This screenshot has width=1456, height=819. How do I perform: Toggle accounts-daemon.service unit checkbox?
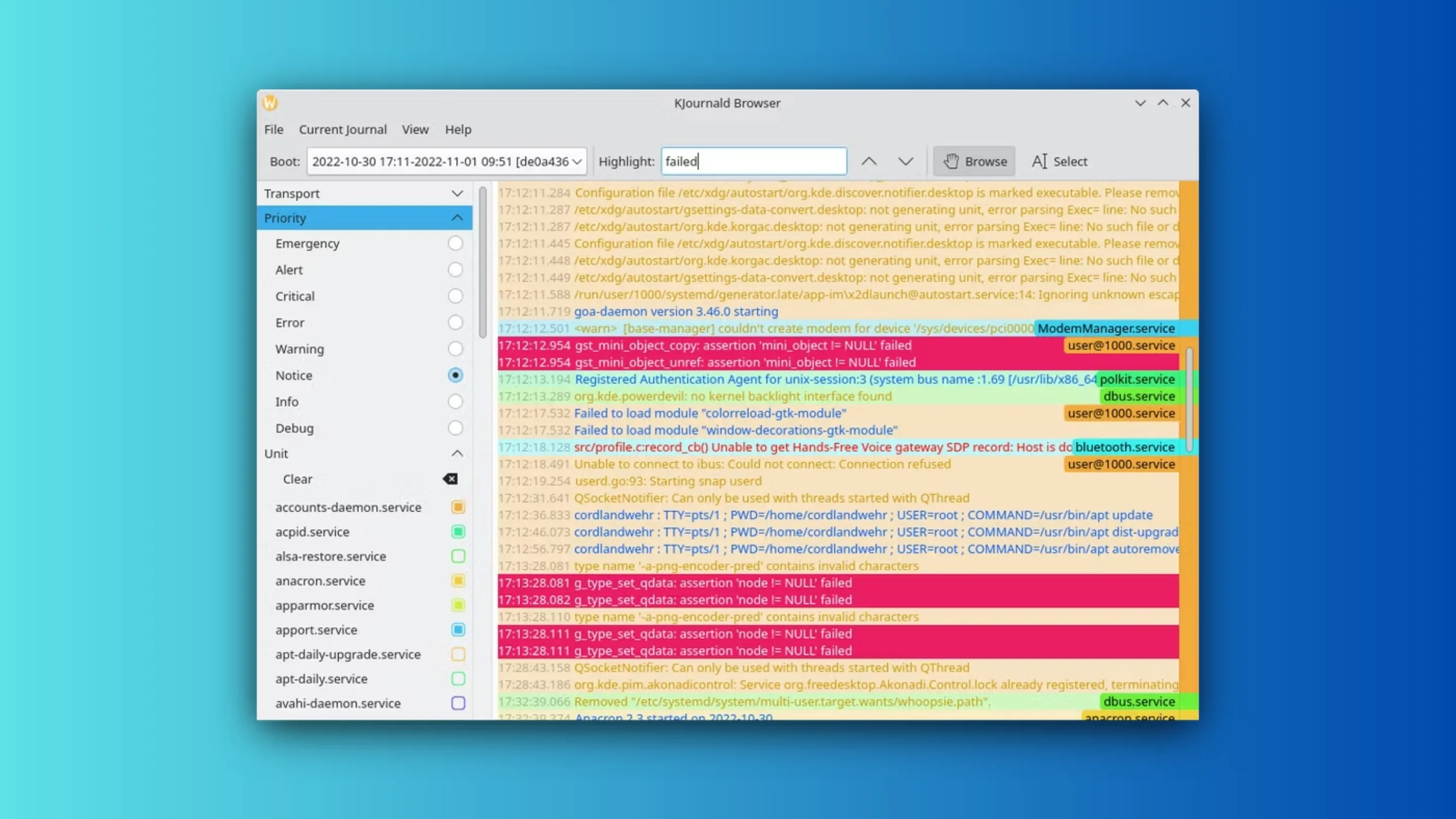tap(458, 508)
